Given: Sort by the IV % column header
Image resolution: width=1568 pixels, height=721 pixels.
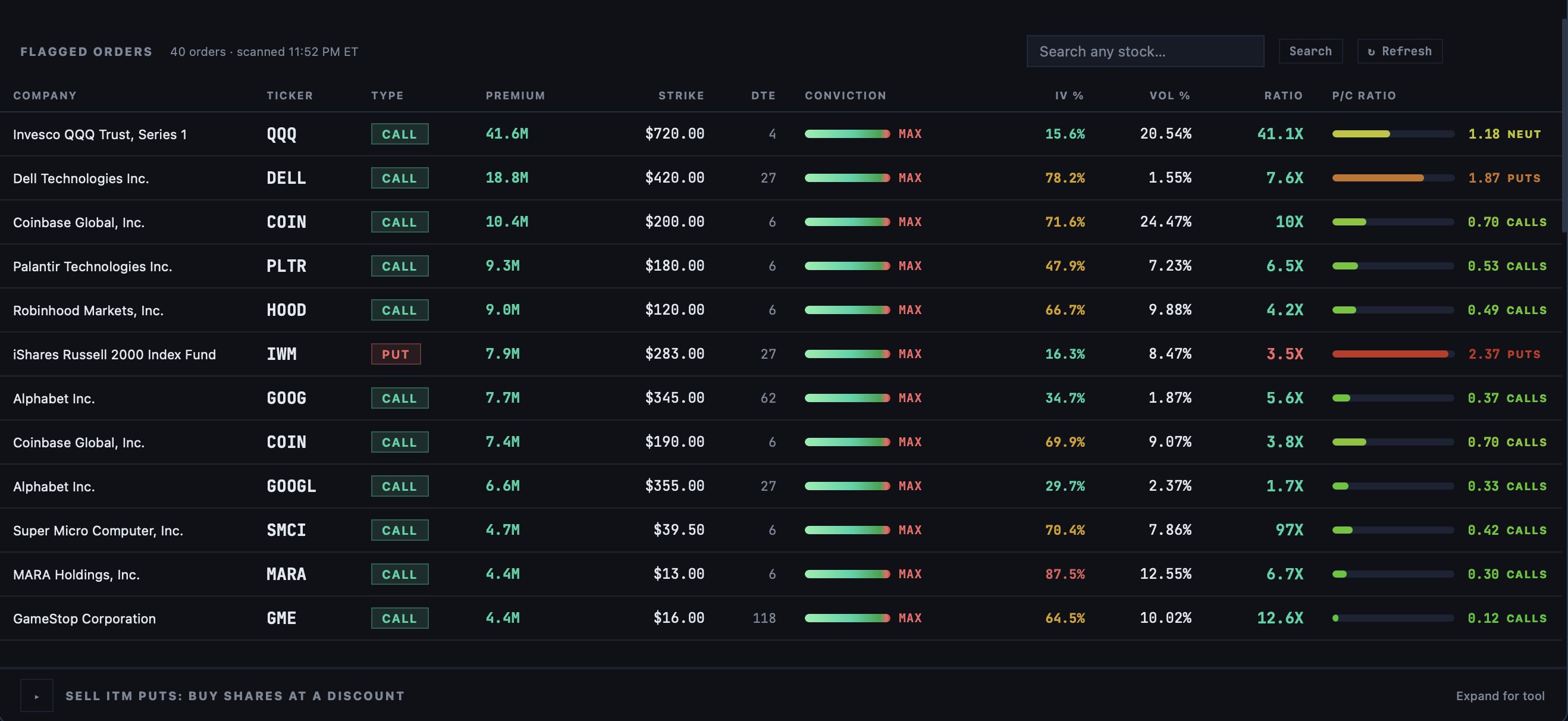Looking at the screenshot, I should click(x=1070, y=96).
